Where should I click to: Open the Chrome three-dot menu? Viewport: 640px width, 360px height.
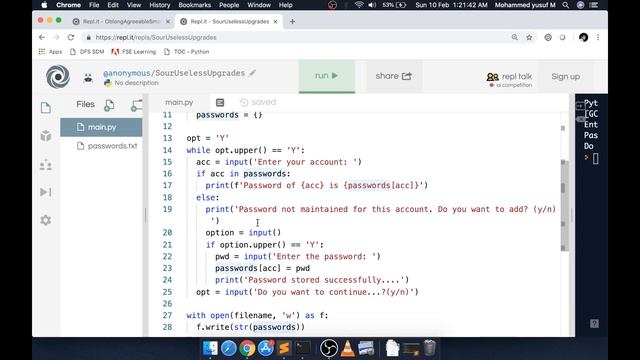[598, 38]
